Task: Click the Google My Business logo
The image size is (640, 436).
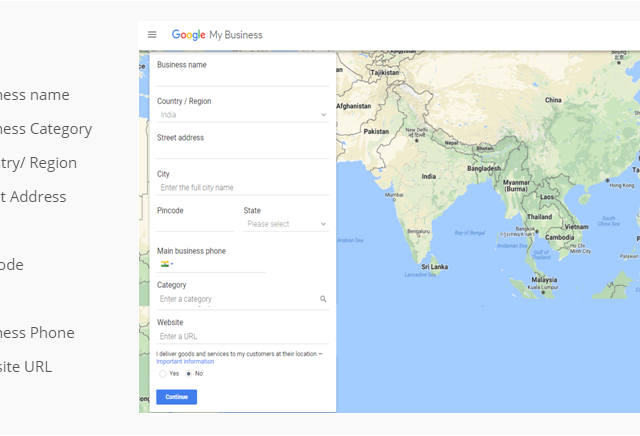Action: [x=217, y=35]
